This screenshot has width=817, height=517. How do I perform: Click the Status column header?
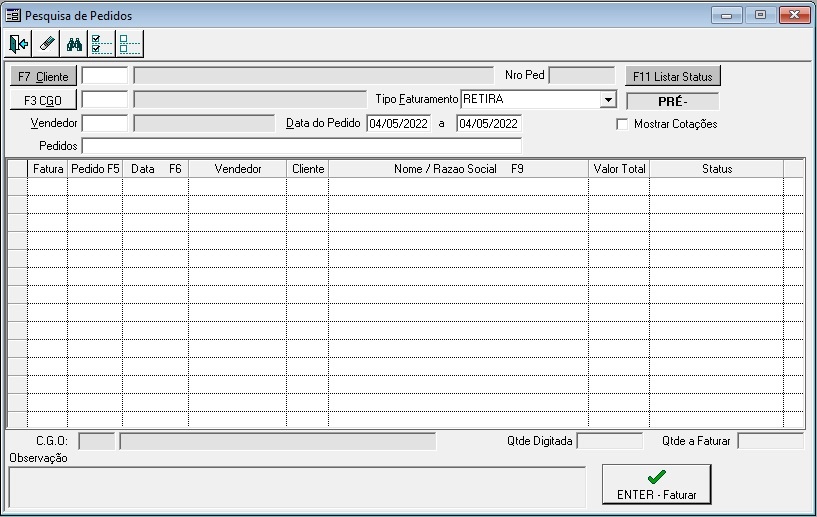(x=716, y=169)
